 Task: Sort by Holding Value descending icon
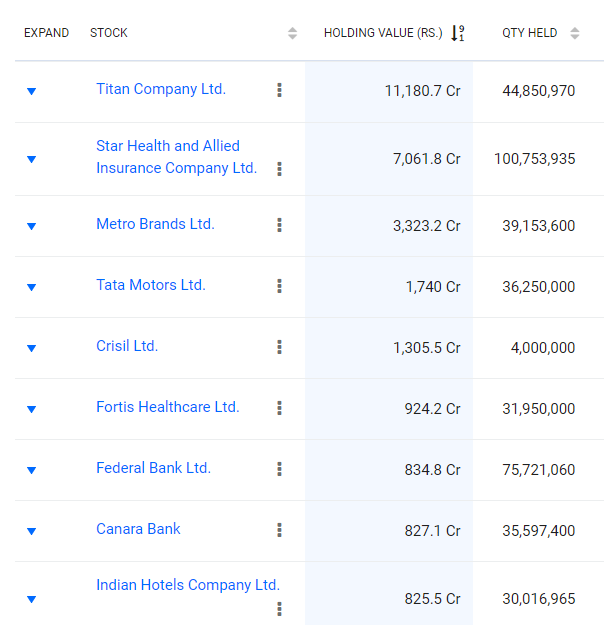click(458, 33)
